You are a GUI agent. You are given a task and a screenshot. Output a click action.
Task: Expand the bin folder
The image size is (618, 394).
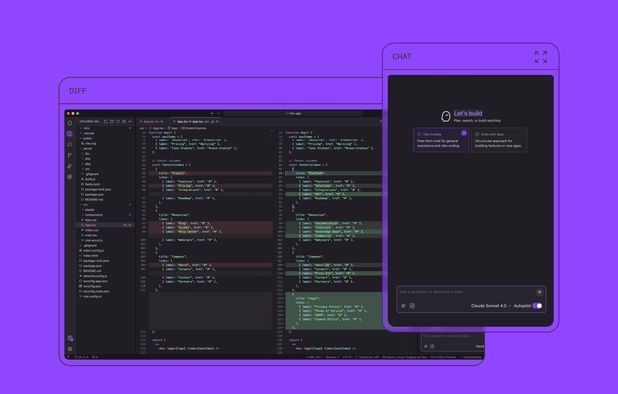point(87,154)
